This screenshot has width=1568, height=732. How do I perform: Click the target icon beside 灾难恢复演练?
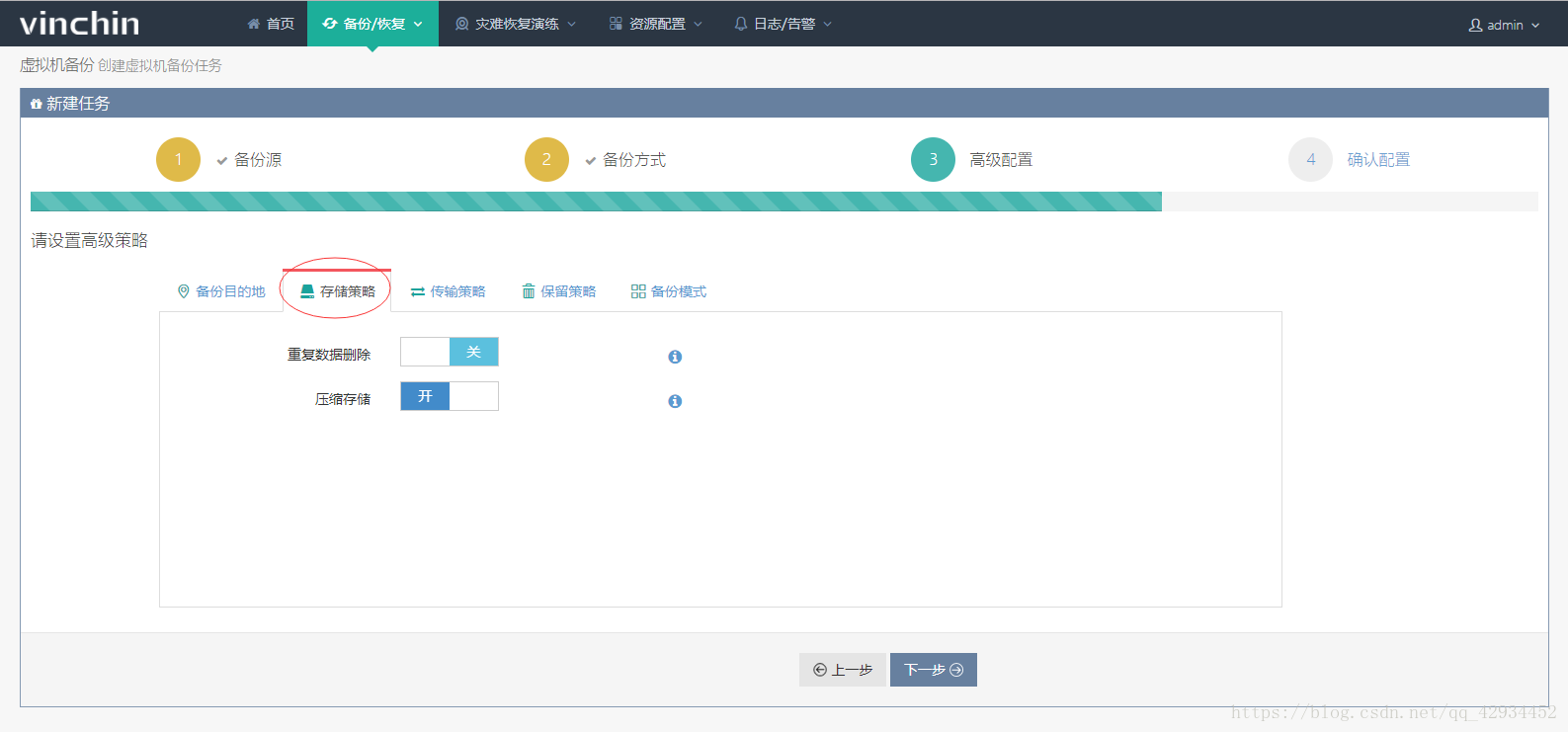tap(461, 24)
